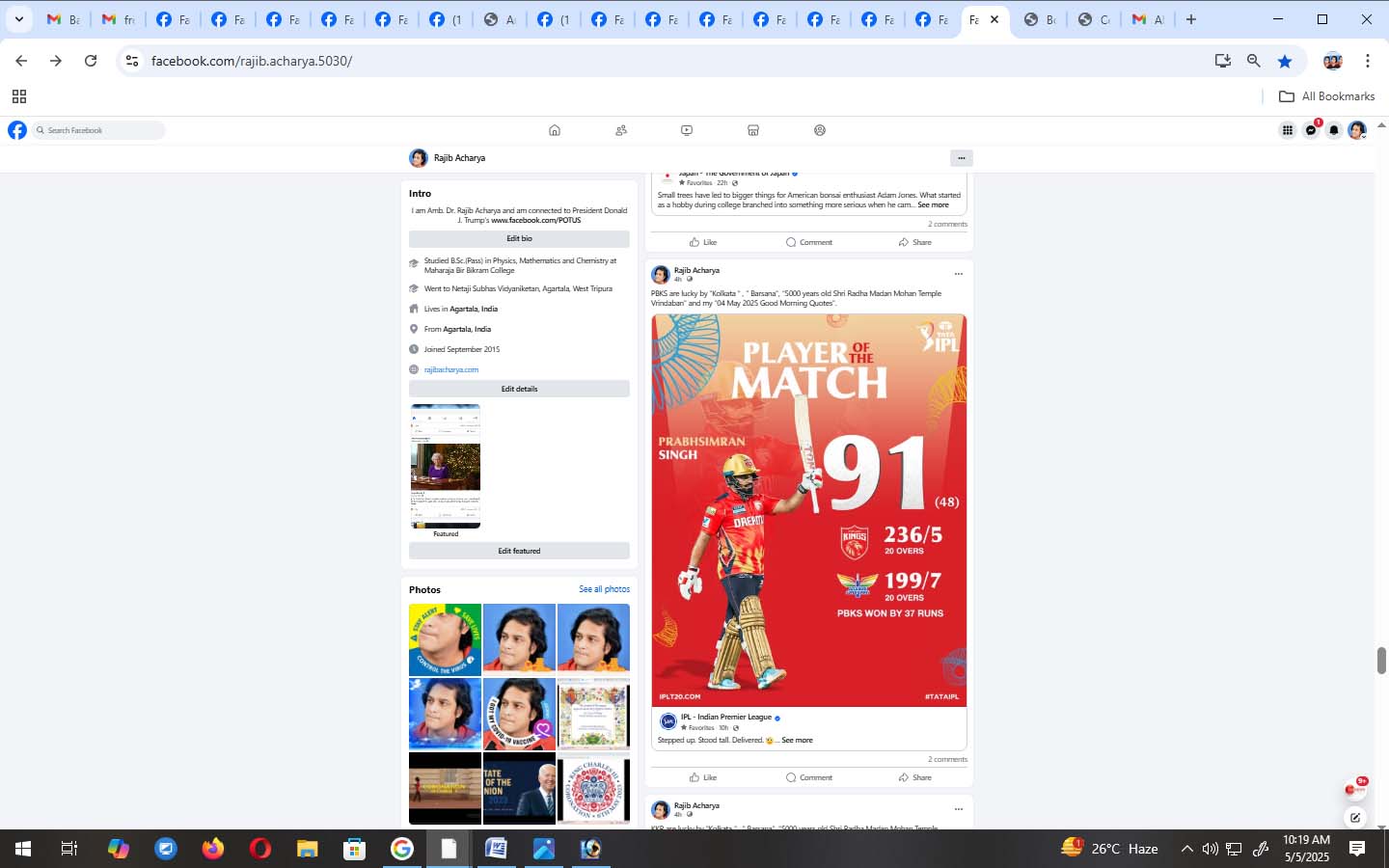Open the profile header three-dots options button

(961, 157)
